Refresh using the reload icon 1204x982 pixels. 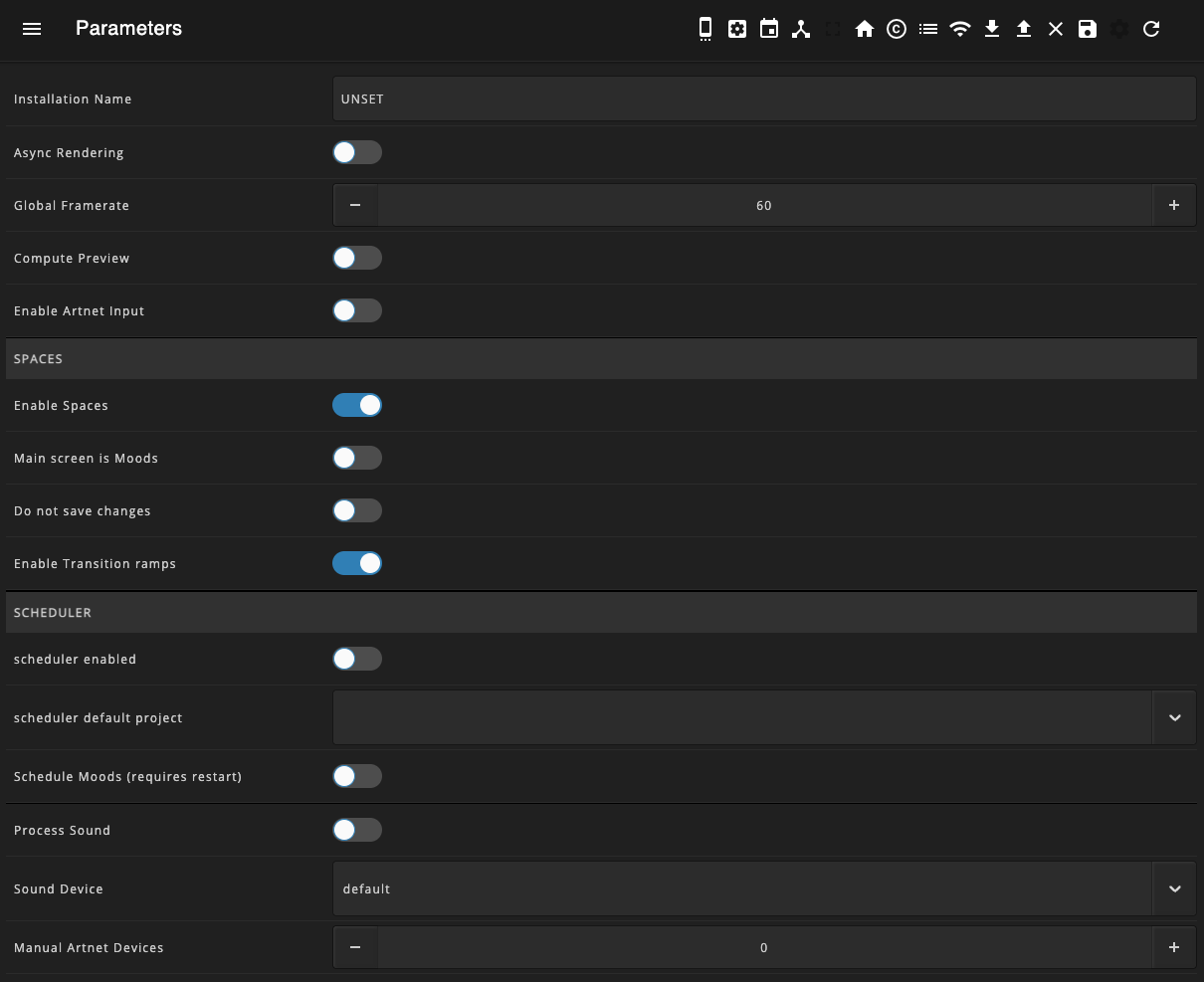pos(1150,29)
